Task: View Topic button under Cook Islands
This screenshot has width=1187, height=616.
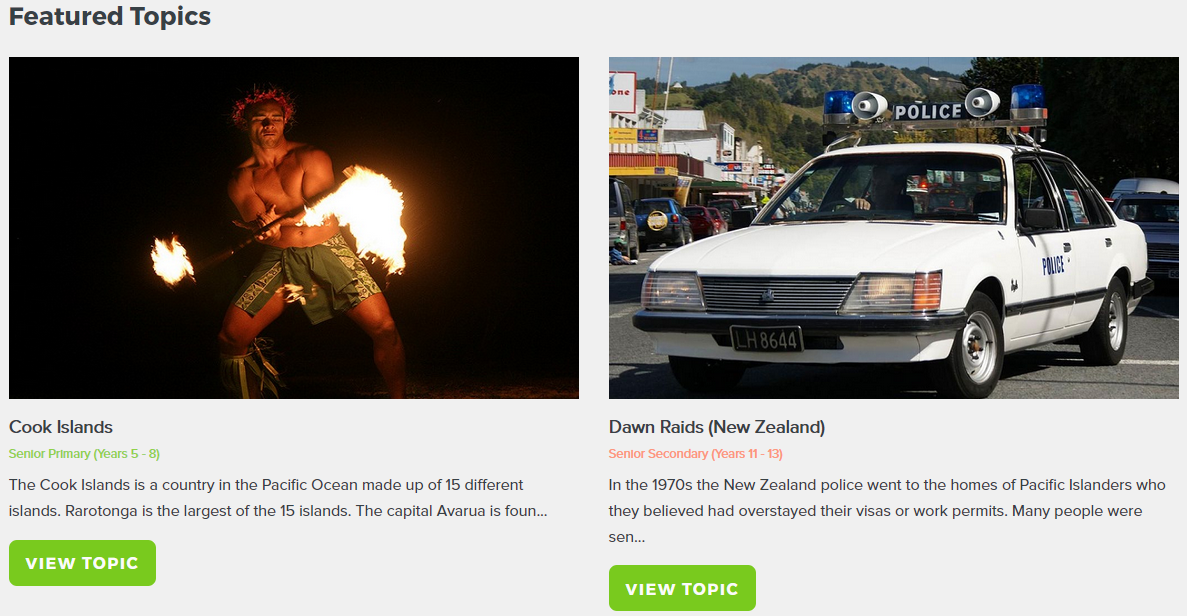Action: 83,563
